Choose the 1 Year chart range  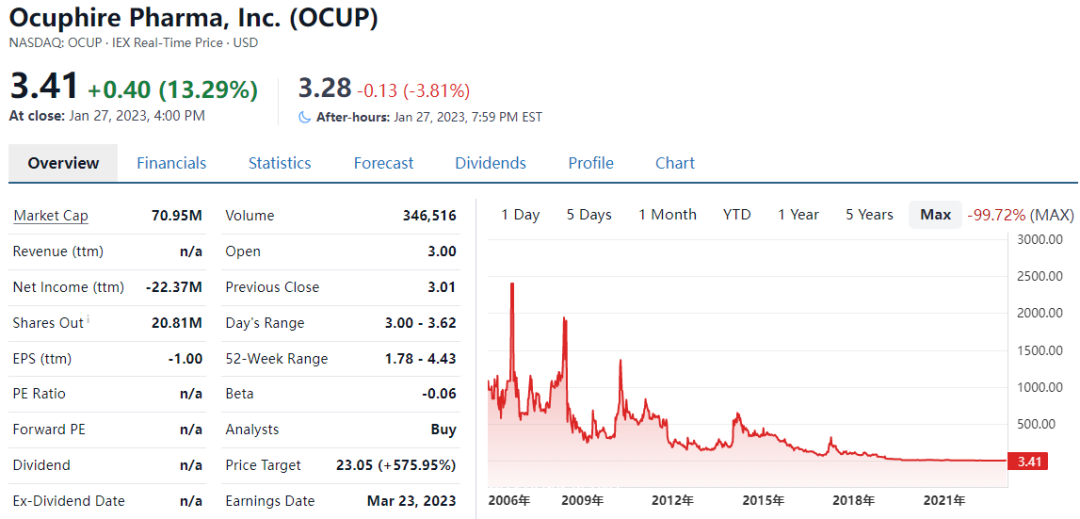pos(798,214)
